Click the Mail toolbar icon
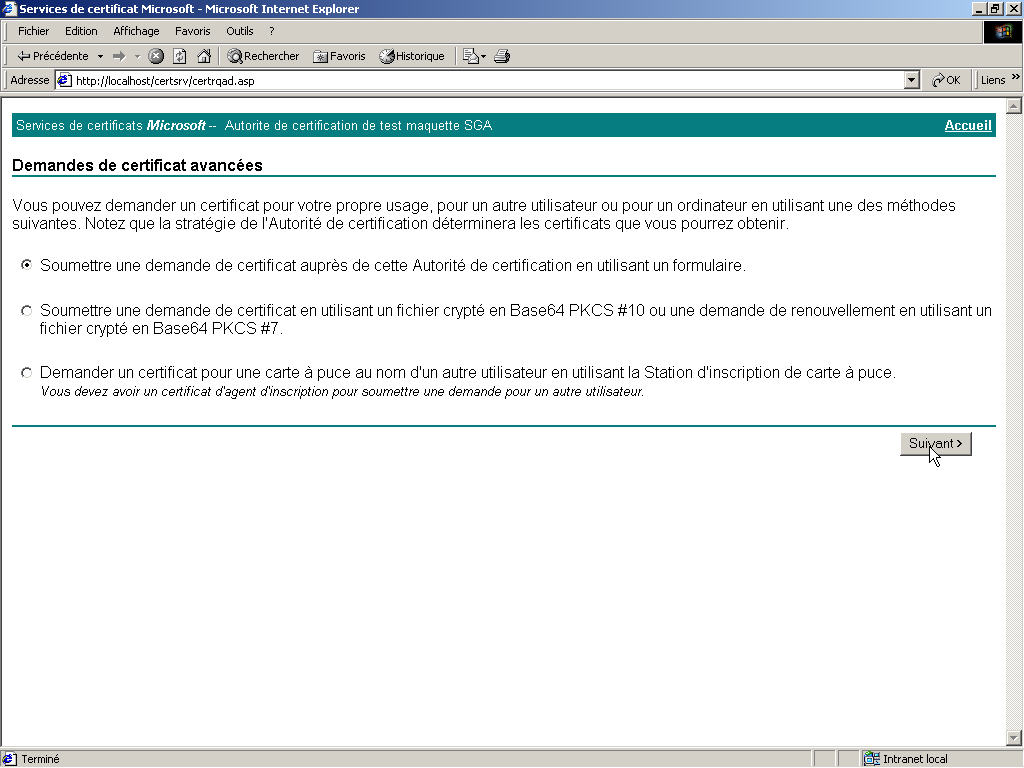The height and width of the screenshot is (768, 1024). (x=473, y=56)
